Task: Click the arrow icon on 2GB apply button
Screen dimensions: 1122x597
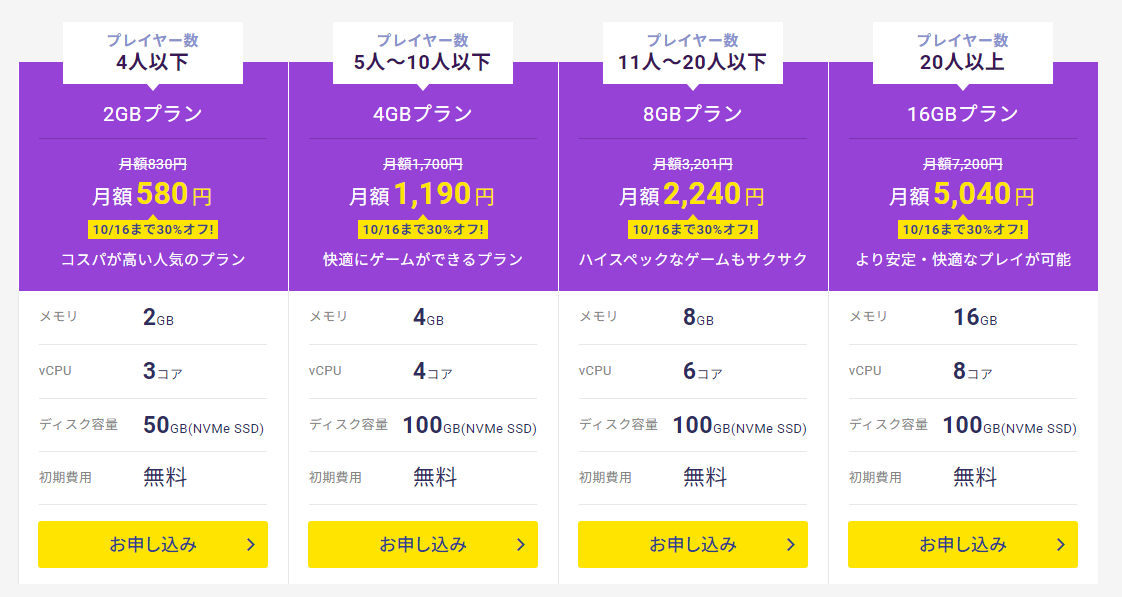Action: [x=250, y=545]
